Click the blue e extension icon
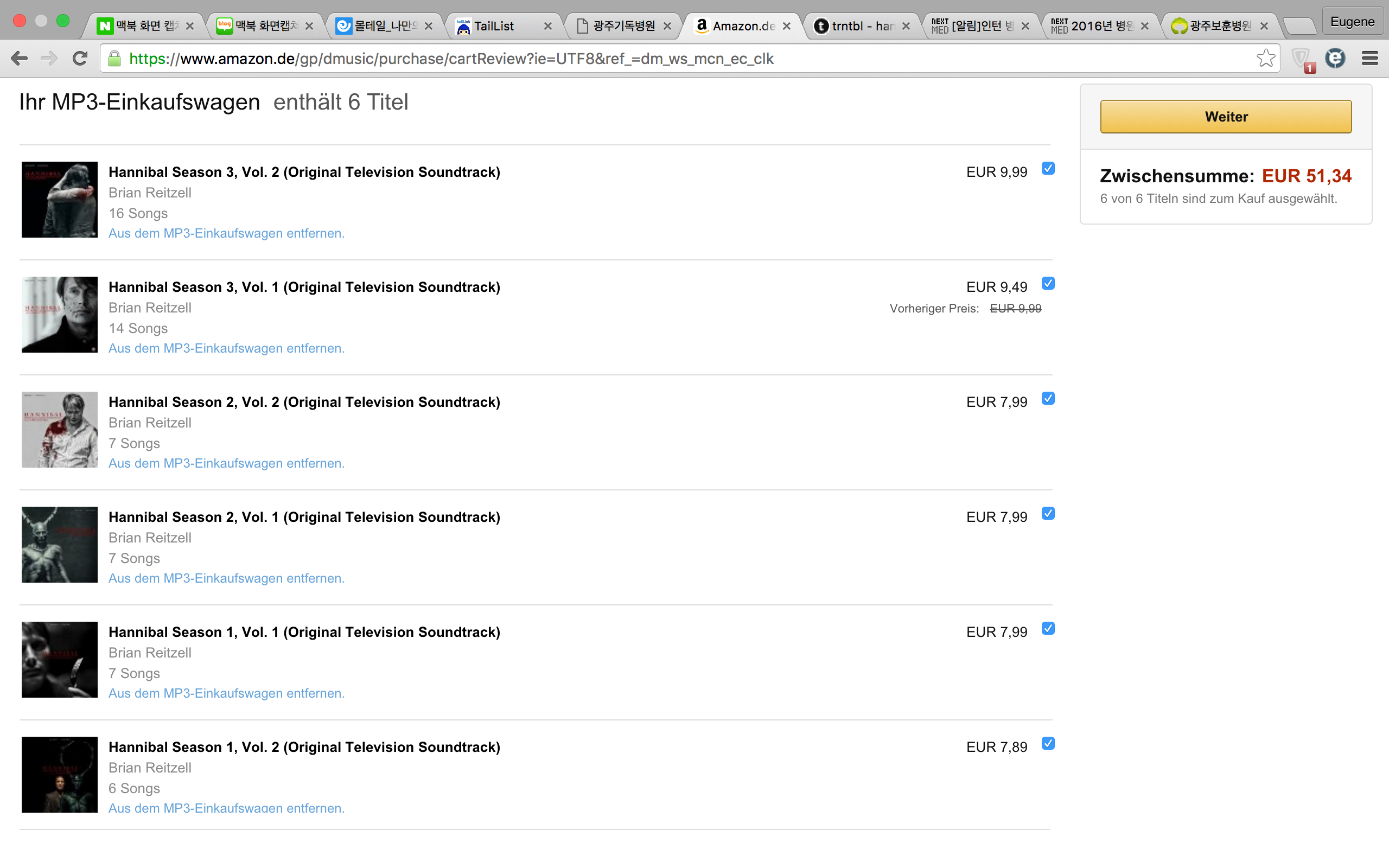The height and width of the screenshot is (868, 1389). 1335,58
